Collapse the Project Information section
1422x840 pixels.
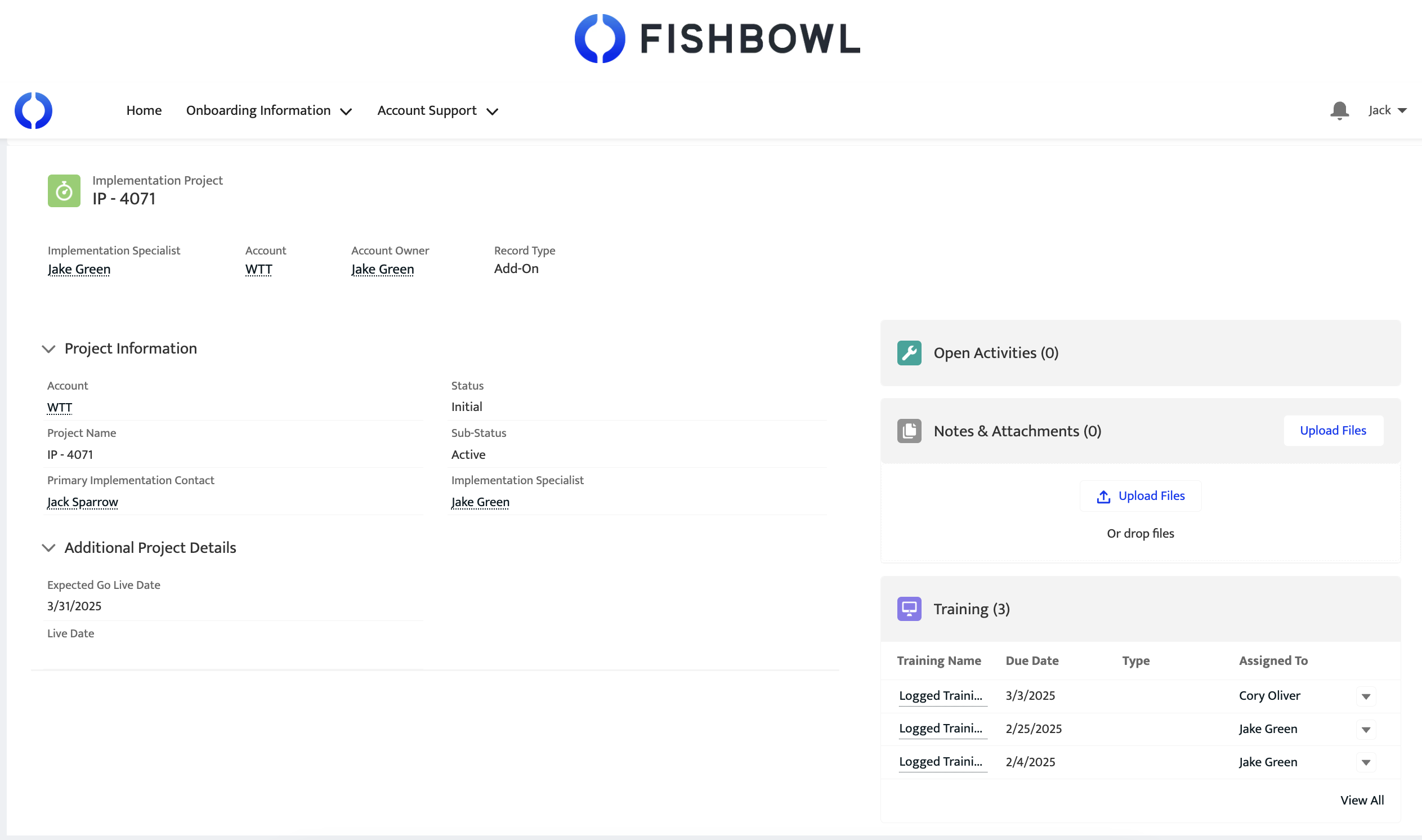pyautogui.click(x=48, y=348)
